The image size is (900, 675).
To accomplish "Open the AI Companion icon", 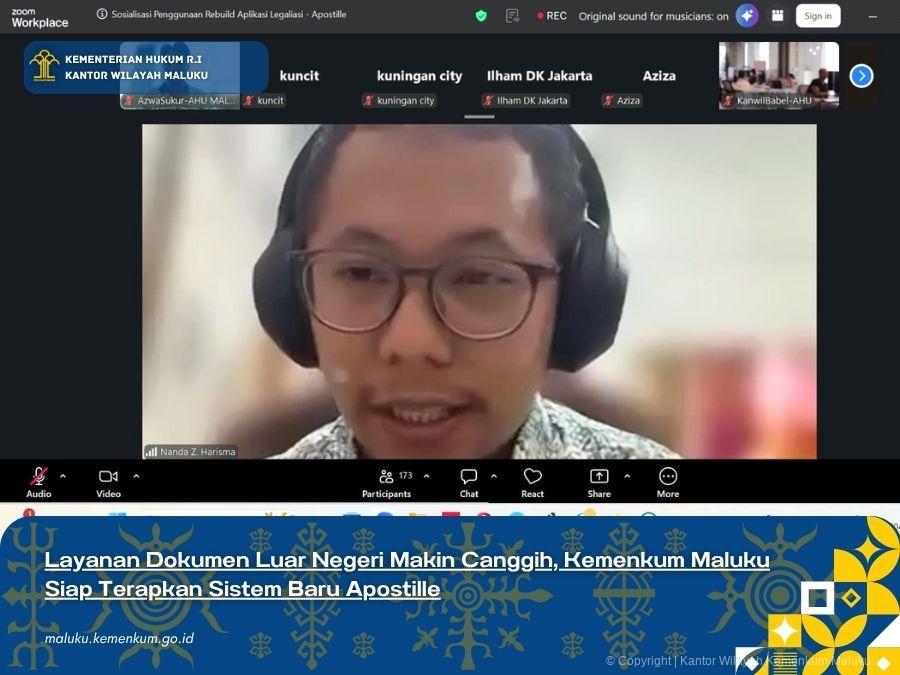I will (x=746, y=15).
